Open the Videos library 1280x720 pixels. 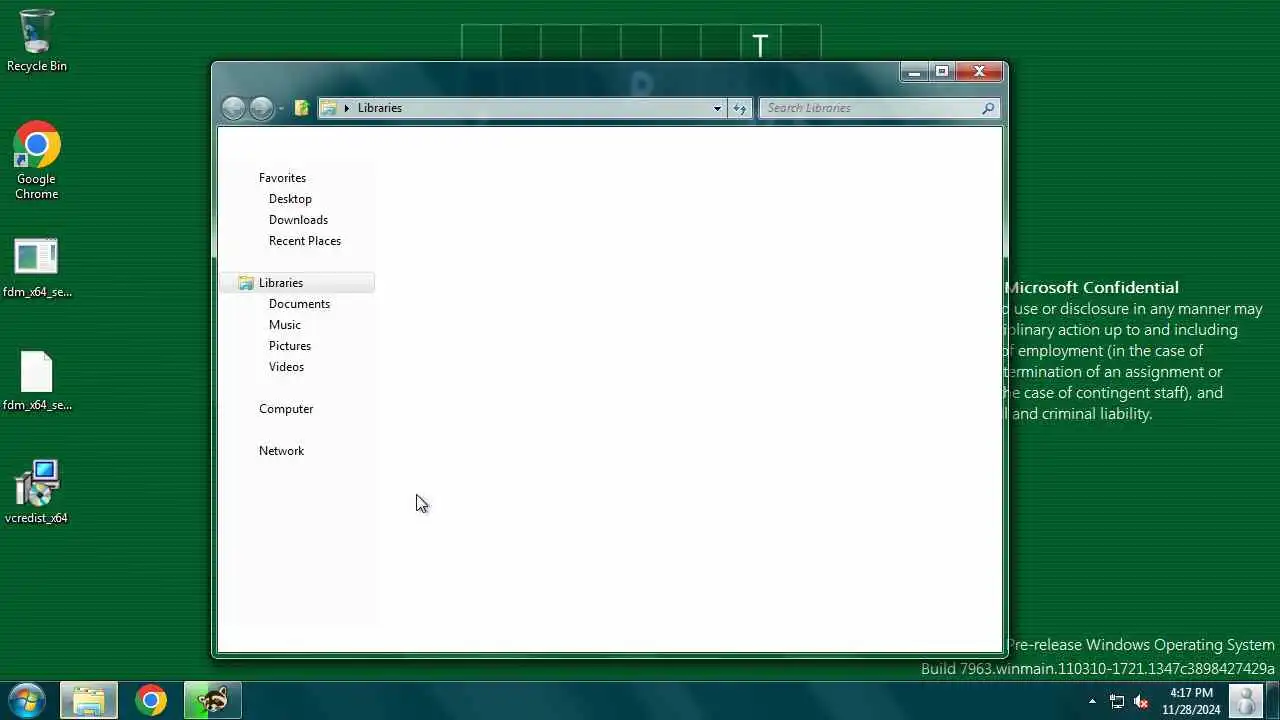click(286, 367)
